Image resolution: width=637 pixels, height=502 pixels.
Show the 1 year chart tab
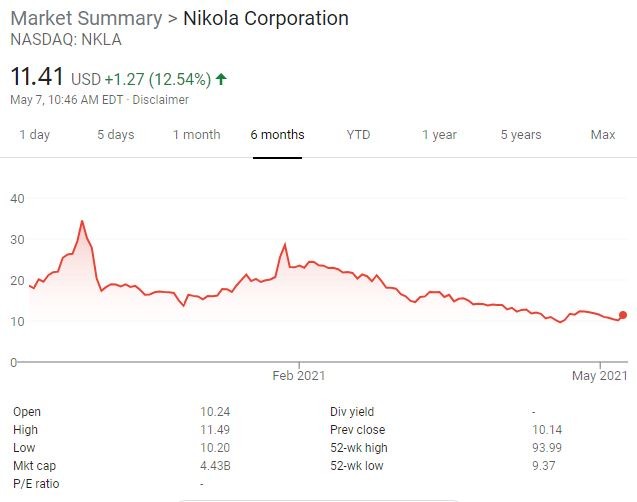coord(439,135)
